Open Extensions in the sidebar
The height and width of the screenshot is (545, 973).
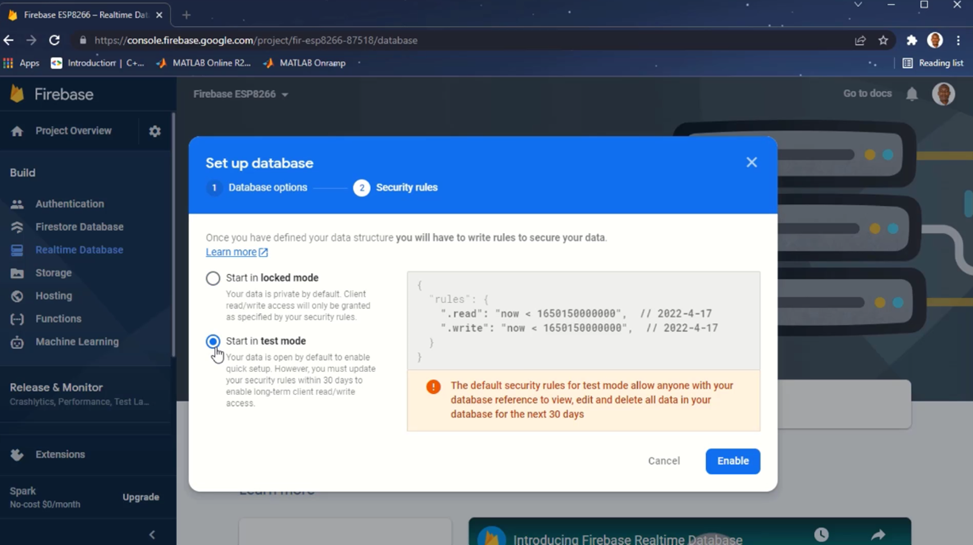(60, 454)
